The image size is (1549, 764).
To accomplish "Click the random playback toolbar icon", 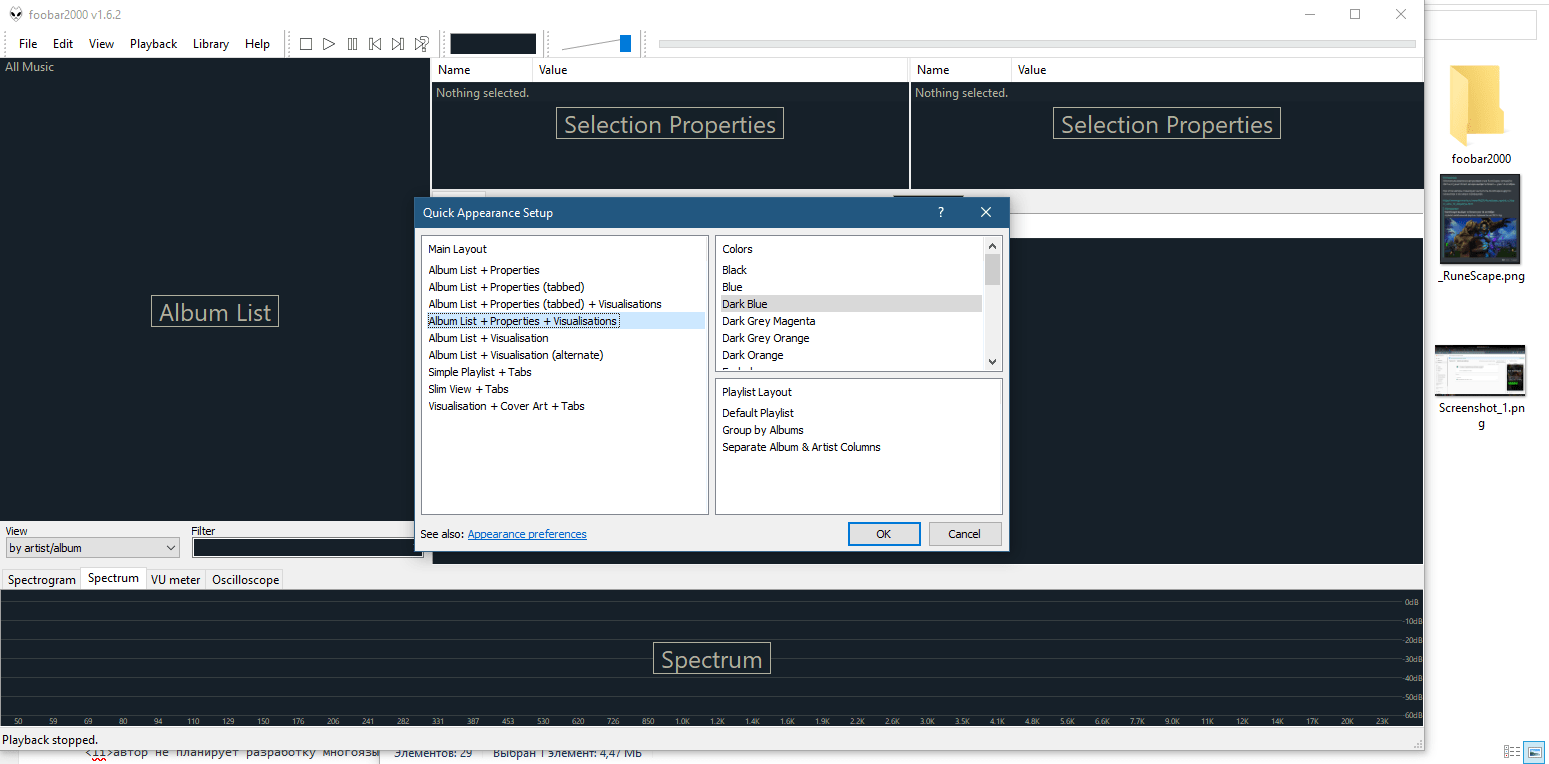I will [422, 44].
